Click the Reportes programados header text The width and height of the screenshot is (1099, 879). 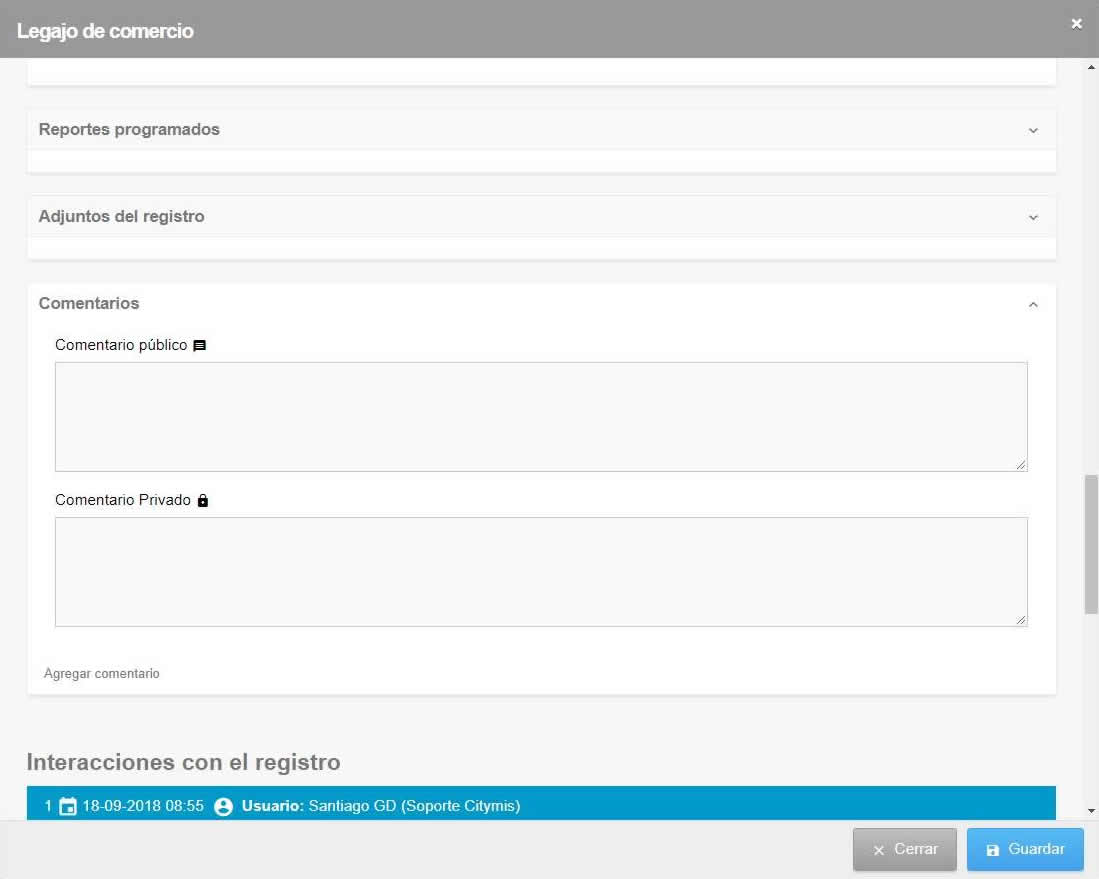tap(129, 130)
